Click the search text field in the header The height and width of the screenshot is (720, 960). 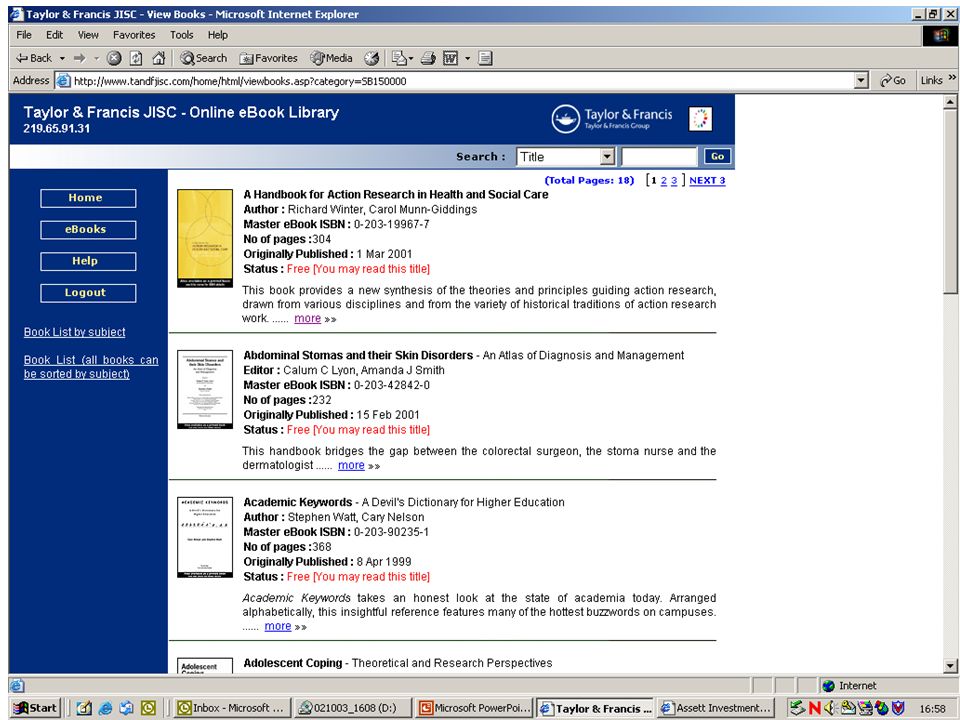659,157
